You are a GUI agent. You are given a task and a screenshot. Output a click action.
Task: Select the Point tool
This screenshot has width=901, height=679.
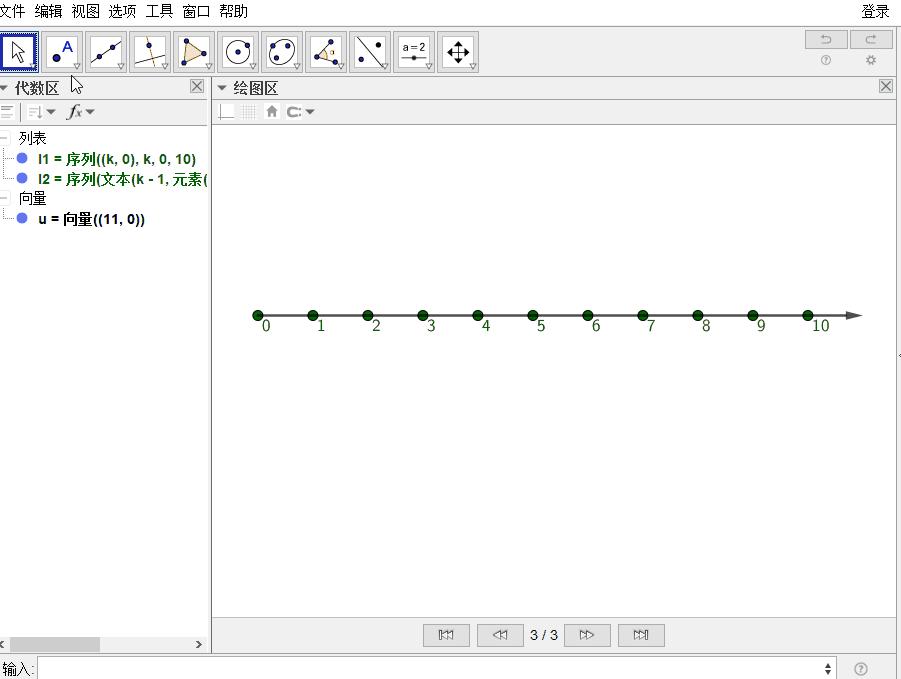click(x=63, y=52)
